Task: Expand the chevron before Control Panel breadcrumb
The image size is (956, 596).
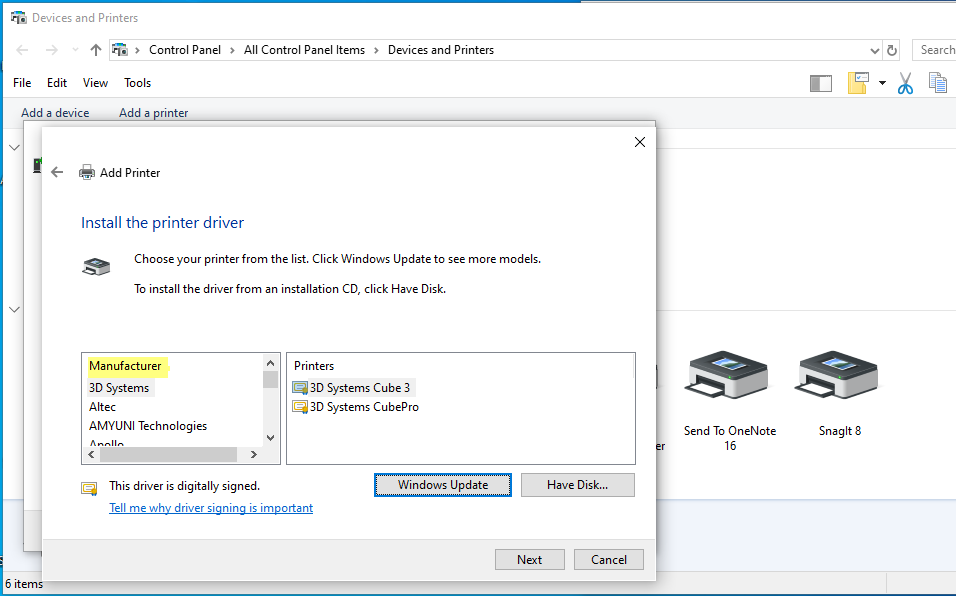Action: coord(138,51)
